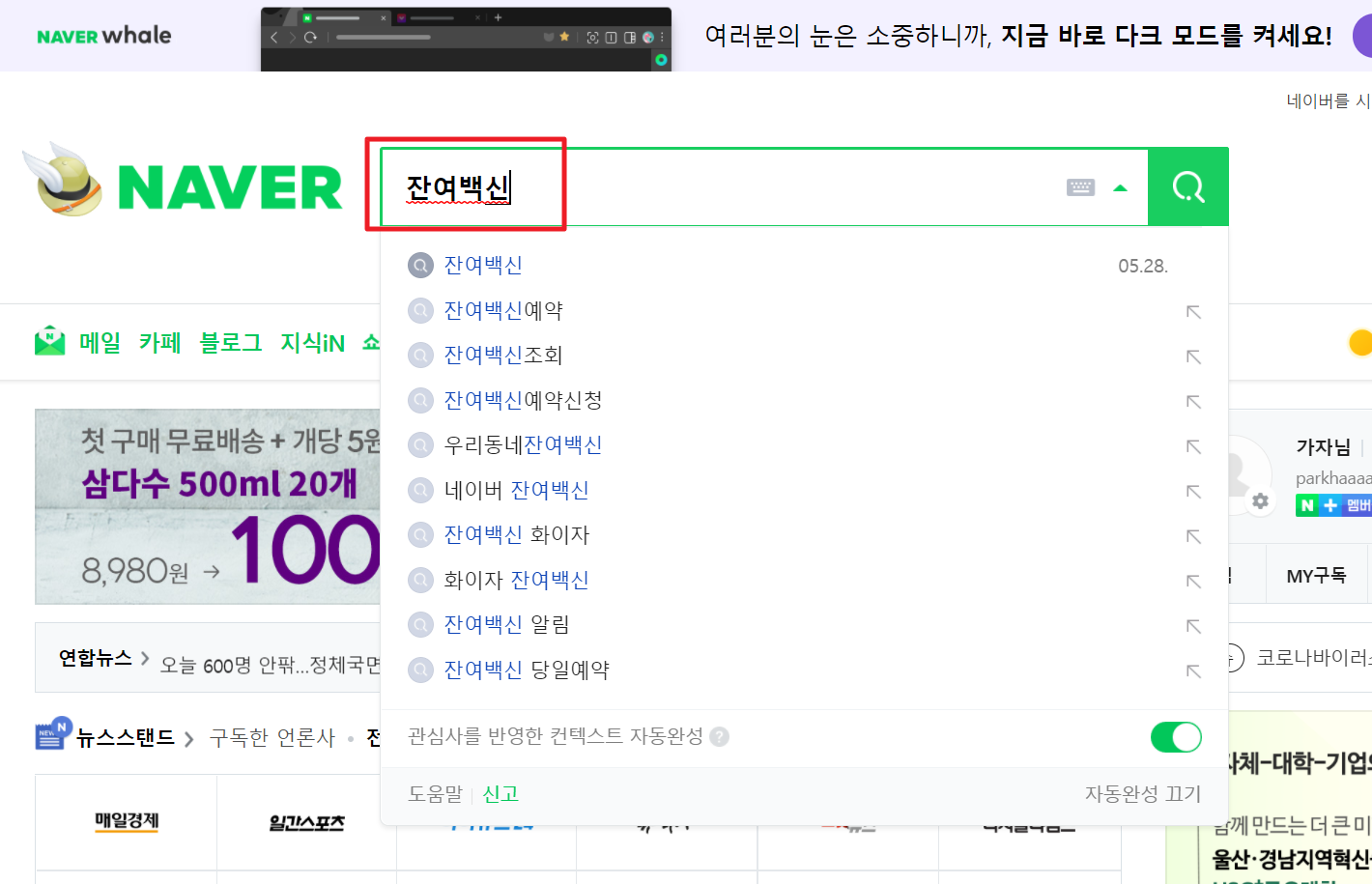1372x884 pixels.
Task: Select the 우리동네잔여백신 suggestion
Action: (523, 444)
